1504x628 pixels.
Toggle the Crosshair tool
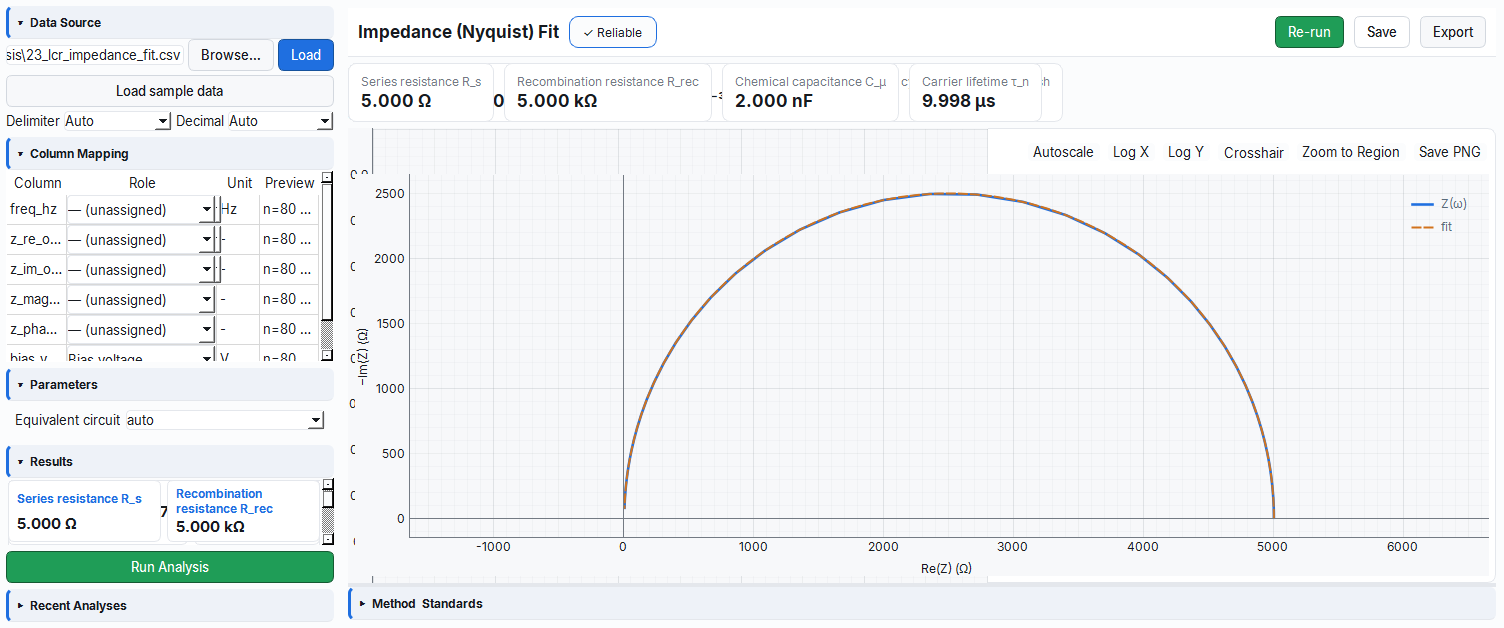1254,153
